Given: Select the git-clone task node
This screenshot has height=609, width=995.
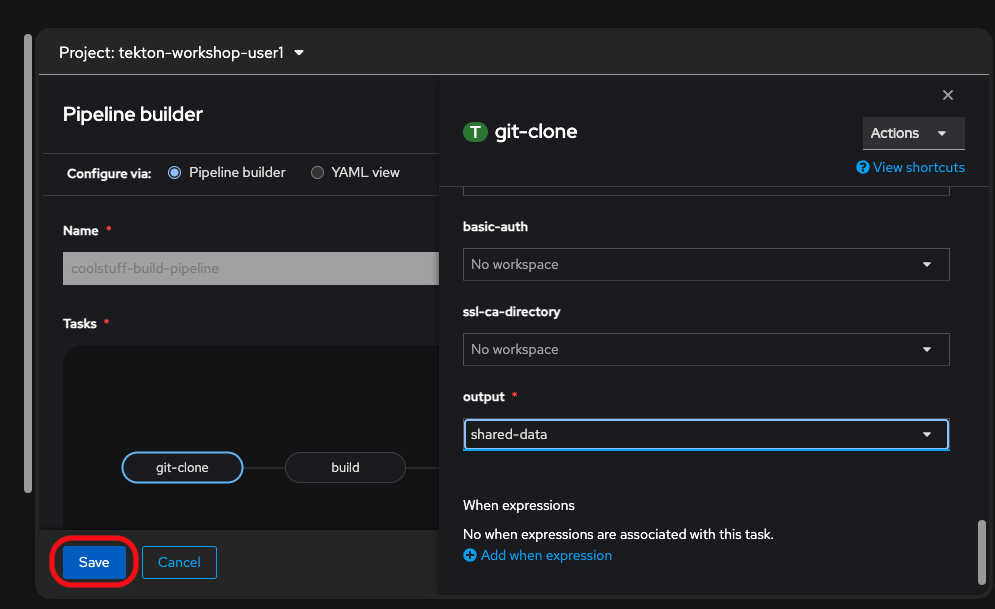Looking at the screenshot, I should (182, 467).
